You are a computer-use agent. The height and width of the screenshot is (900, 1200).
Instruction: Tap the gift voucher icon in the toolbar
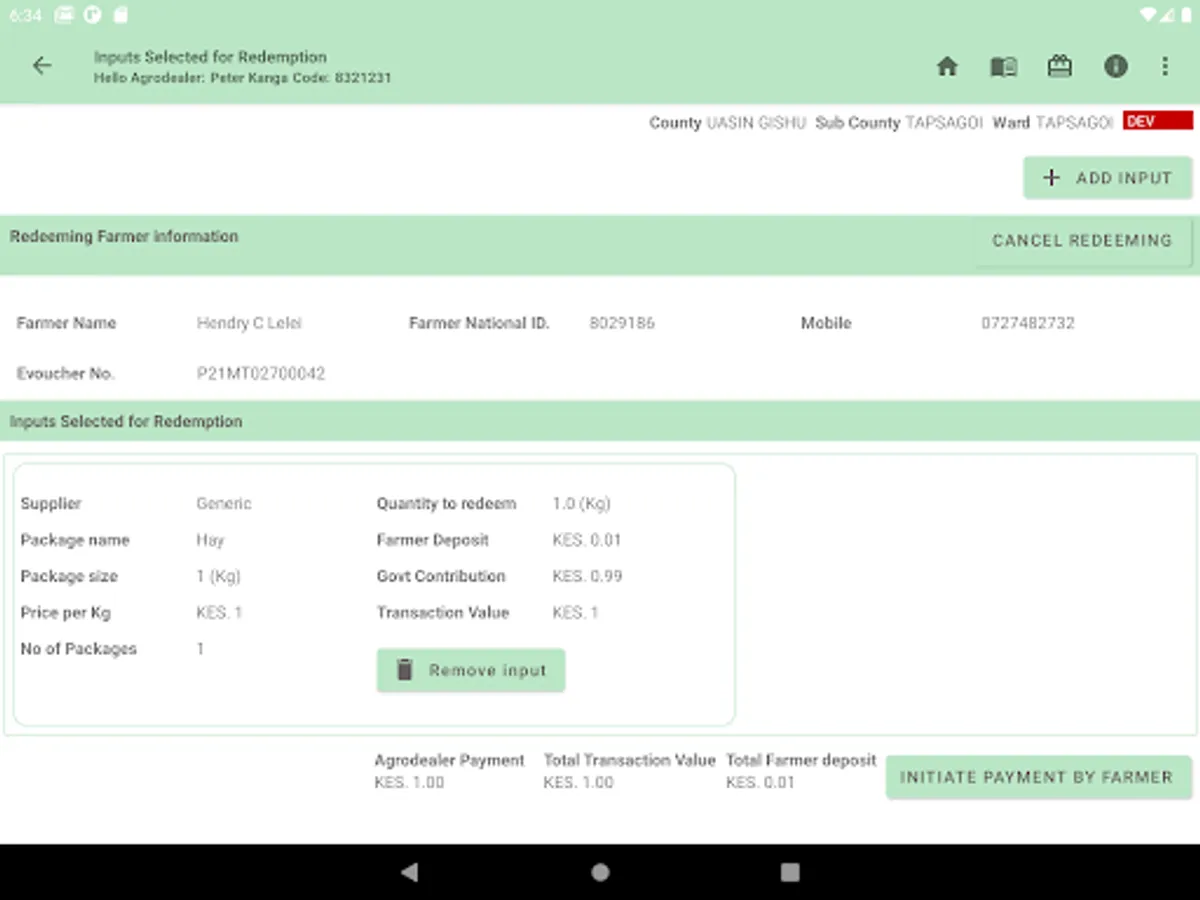pos(1059,67)
